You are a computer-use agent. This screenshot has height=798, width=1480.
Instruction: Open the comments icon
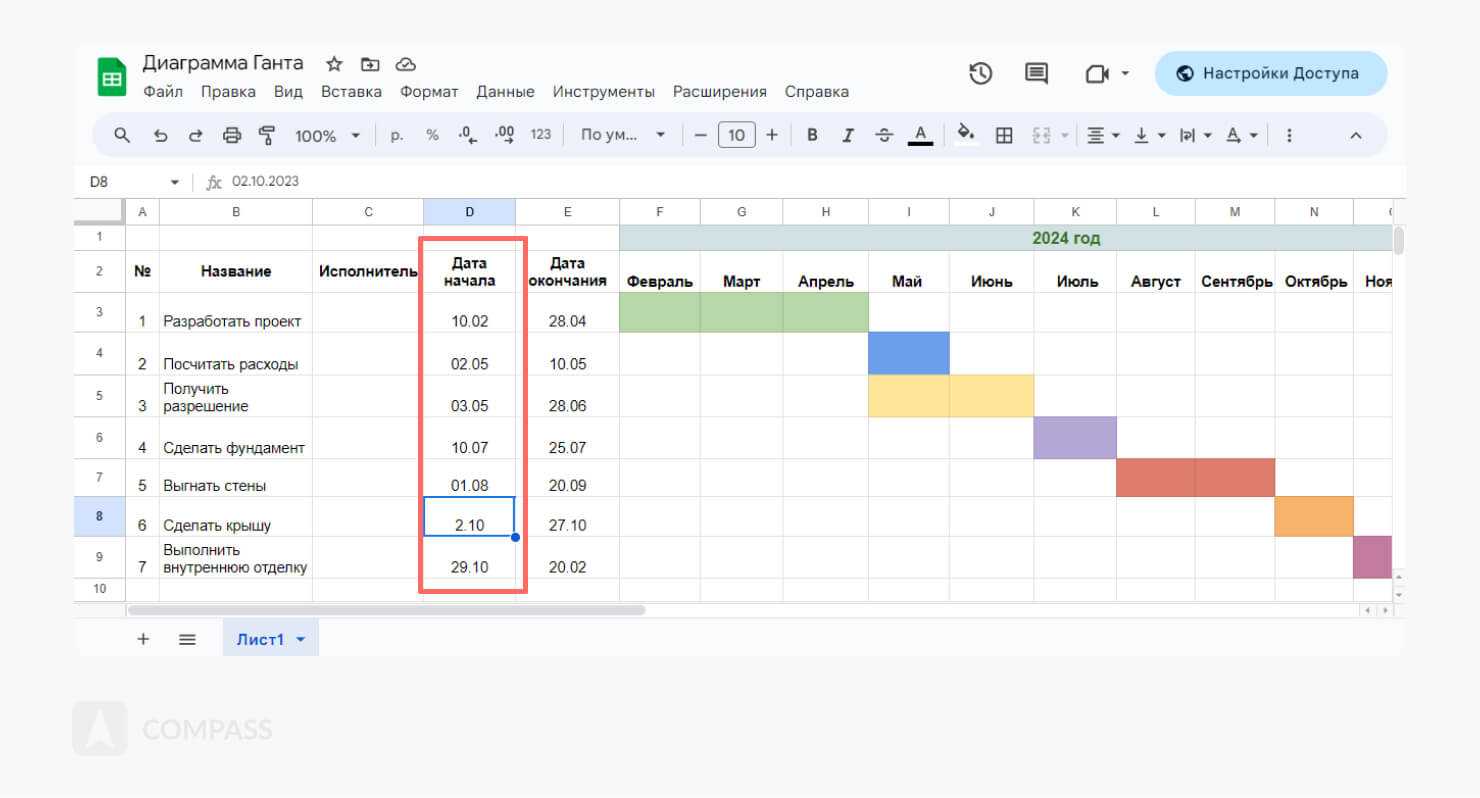pos(1037,73)
